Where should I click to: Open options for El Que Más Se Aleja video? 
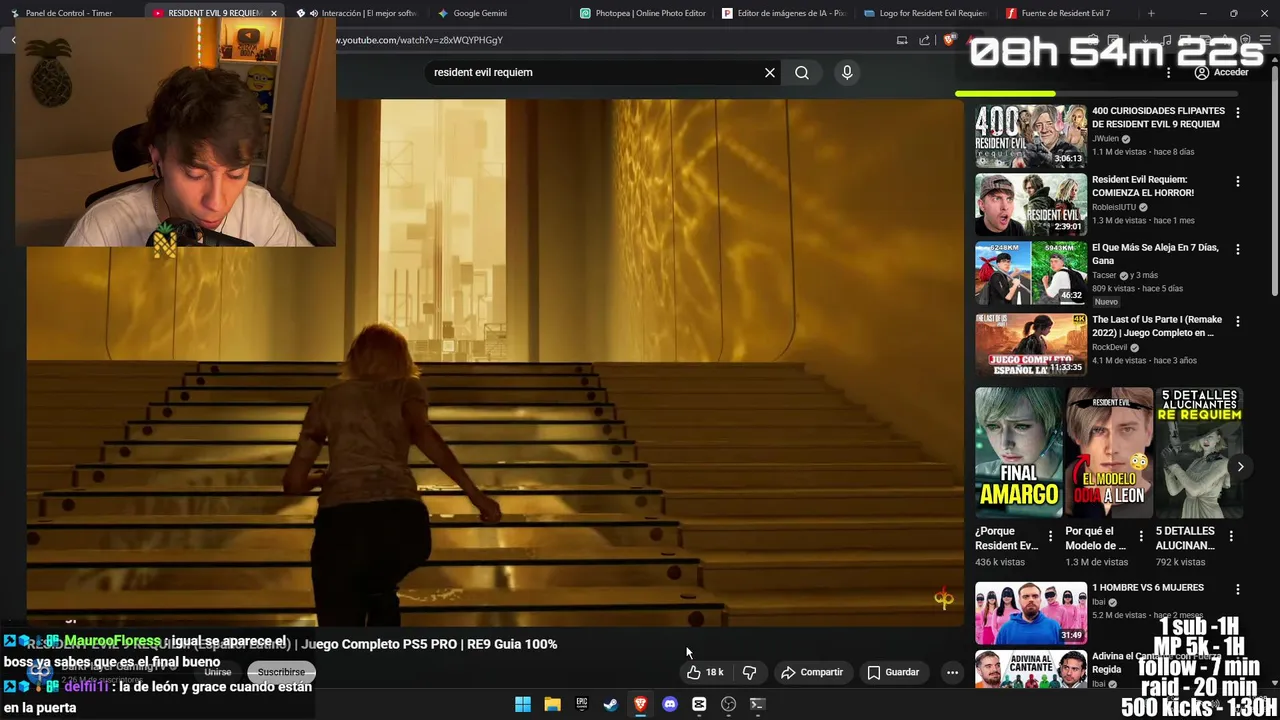point(1238,249)
